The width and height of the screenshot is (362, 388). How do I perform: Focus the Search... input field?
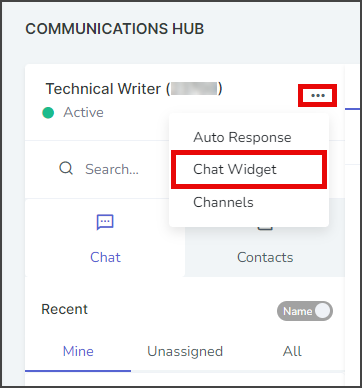pyautogui.click(x=112, y=169)
